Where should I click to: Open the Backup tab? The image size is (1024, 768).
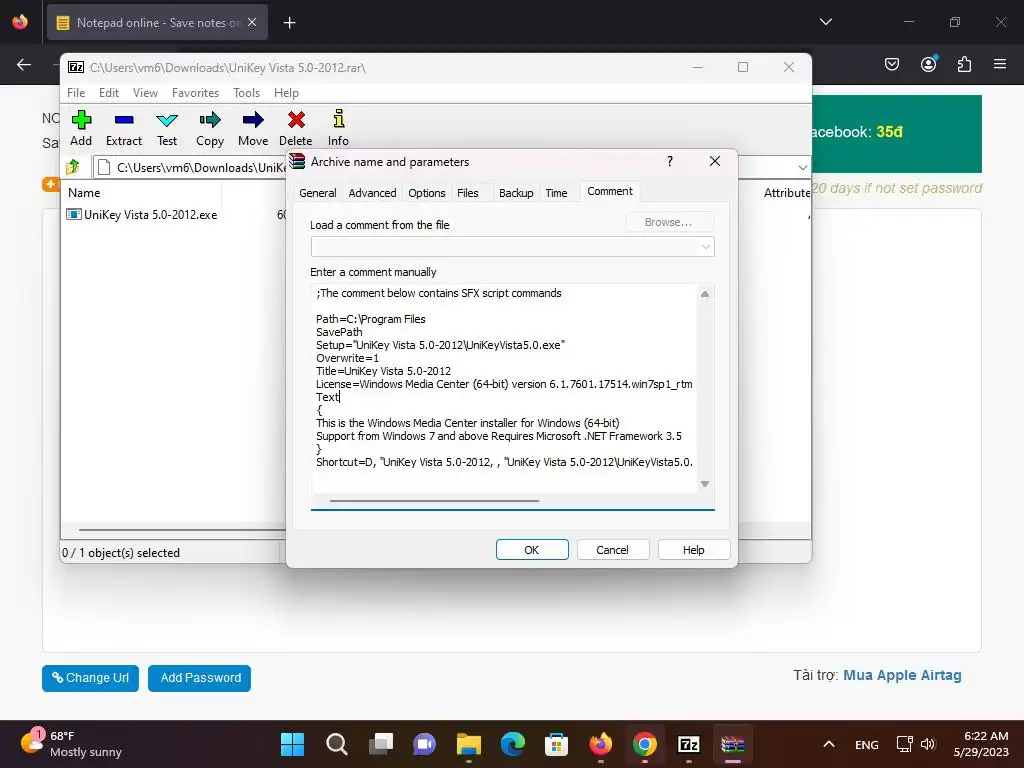[516, 193]
